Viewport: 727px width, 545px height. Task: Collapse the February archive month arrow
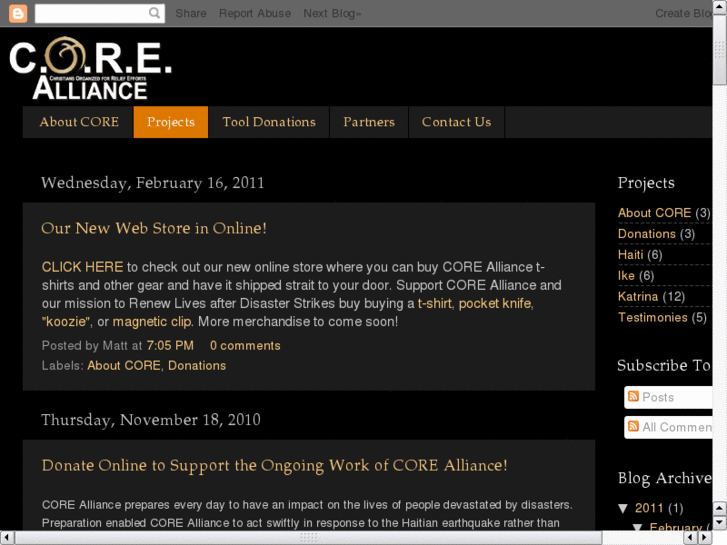pyautogui.click(x=638, y=528)
